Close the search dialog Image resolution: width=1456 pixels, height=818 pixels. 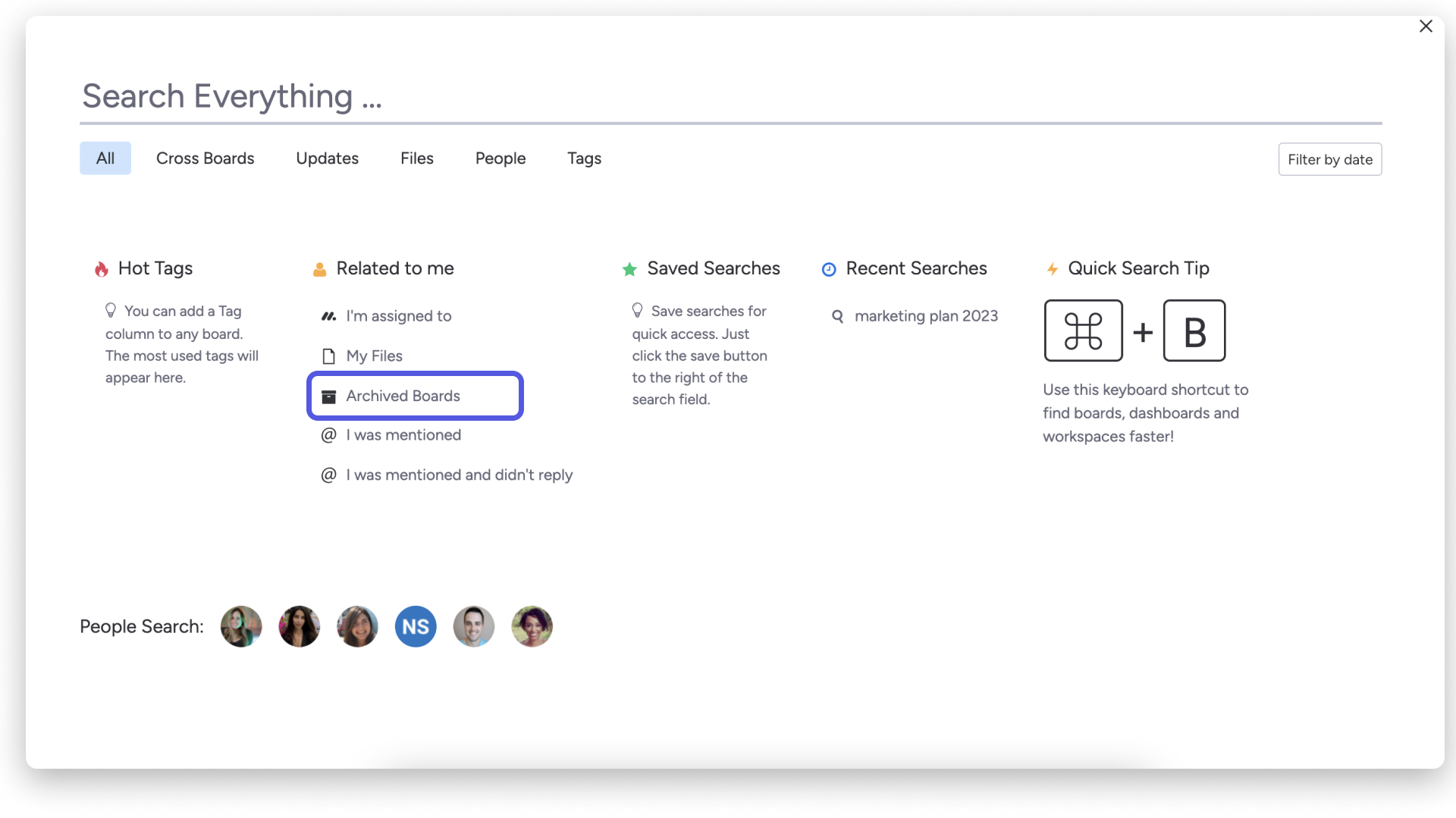click(x=1426, y=26)
